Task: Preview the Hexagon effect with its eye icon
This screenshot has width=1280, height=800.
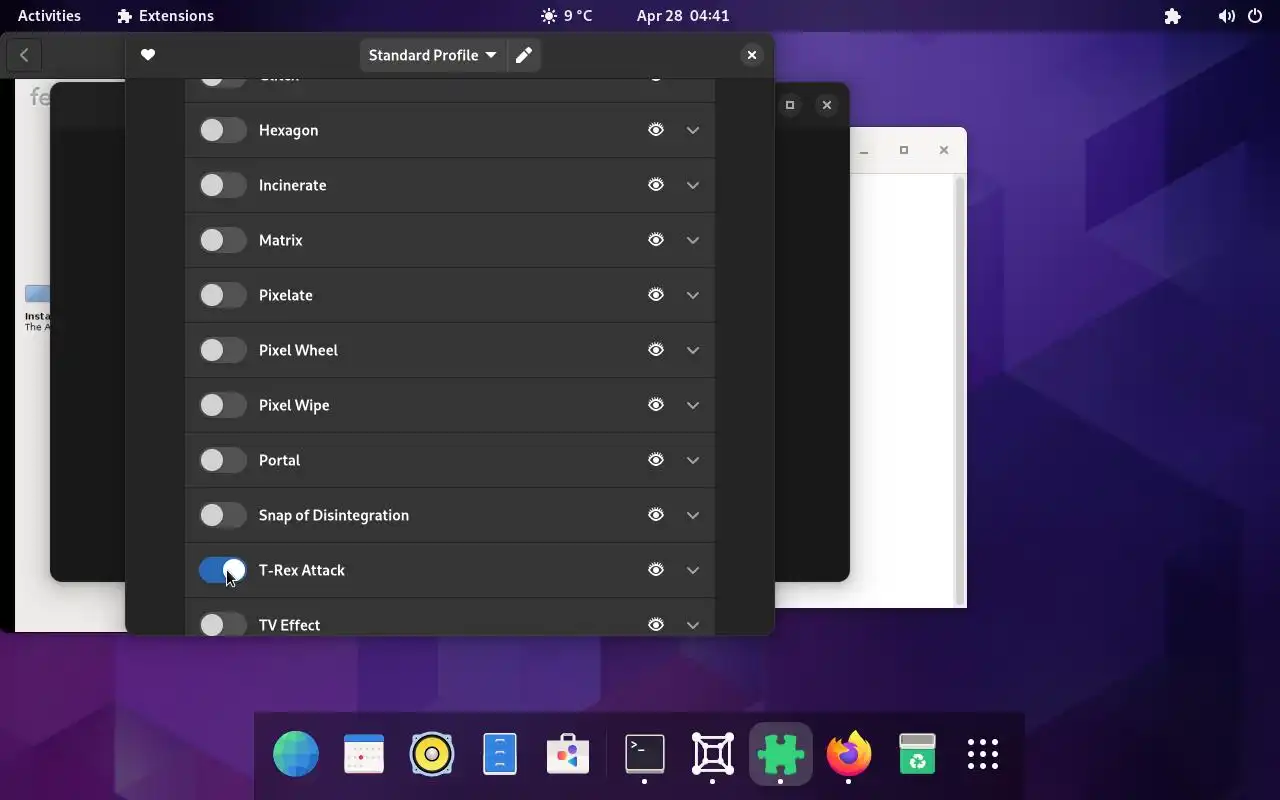Action: [x=656, y=130]
